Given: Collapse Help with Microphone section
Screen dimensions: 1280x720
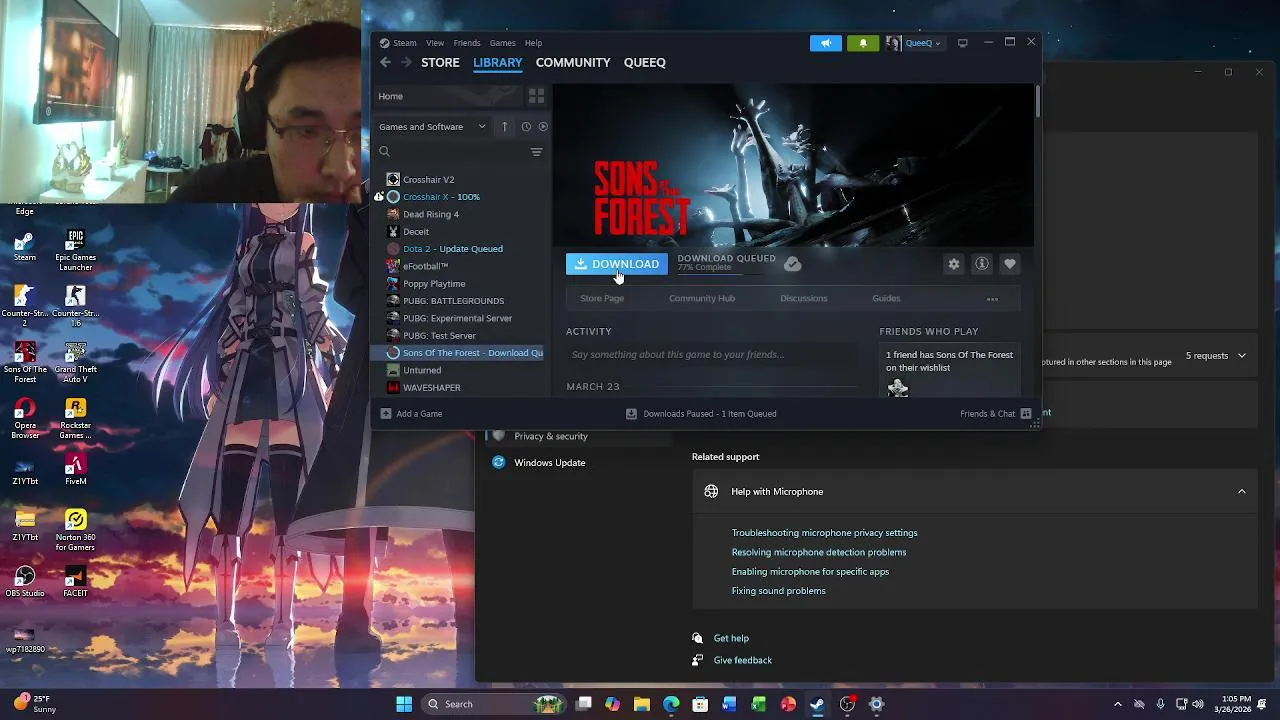Looking at the screenshot, I should click(x=1242, y=492).
